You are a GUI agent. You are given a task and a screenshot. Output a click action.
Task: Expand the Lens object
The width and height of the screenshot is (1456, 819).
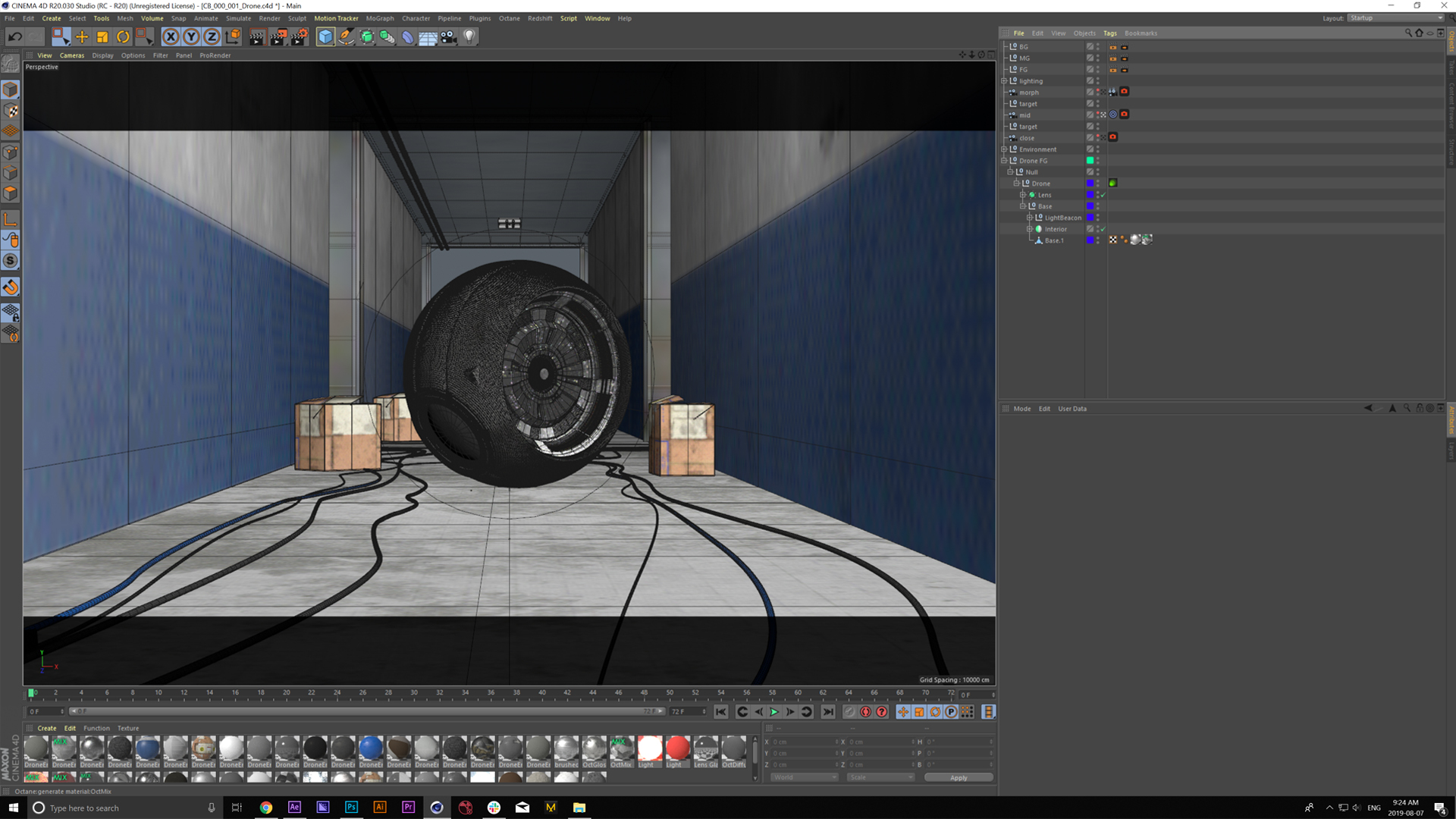[1022, 195]
